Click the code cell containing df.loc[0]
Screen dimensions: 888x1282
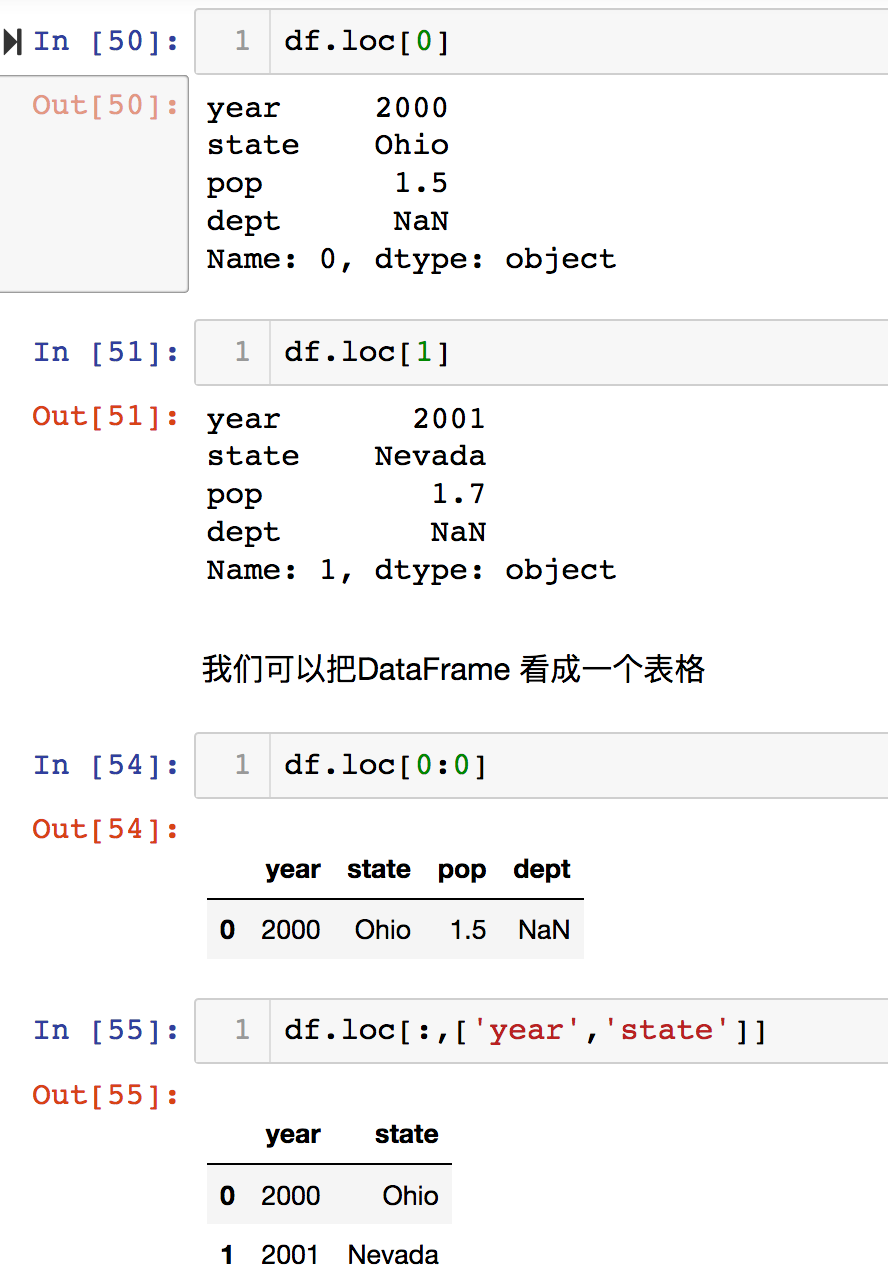click(x=541, y=41)
